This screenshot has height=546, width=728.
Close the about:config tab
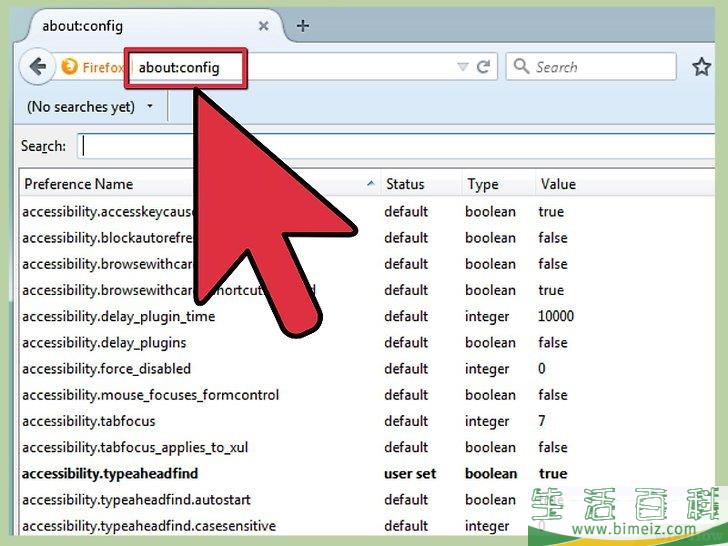click(x=263, y=26)
